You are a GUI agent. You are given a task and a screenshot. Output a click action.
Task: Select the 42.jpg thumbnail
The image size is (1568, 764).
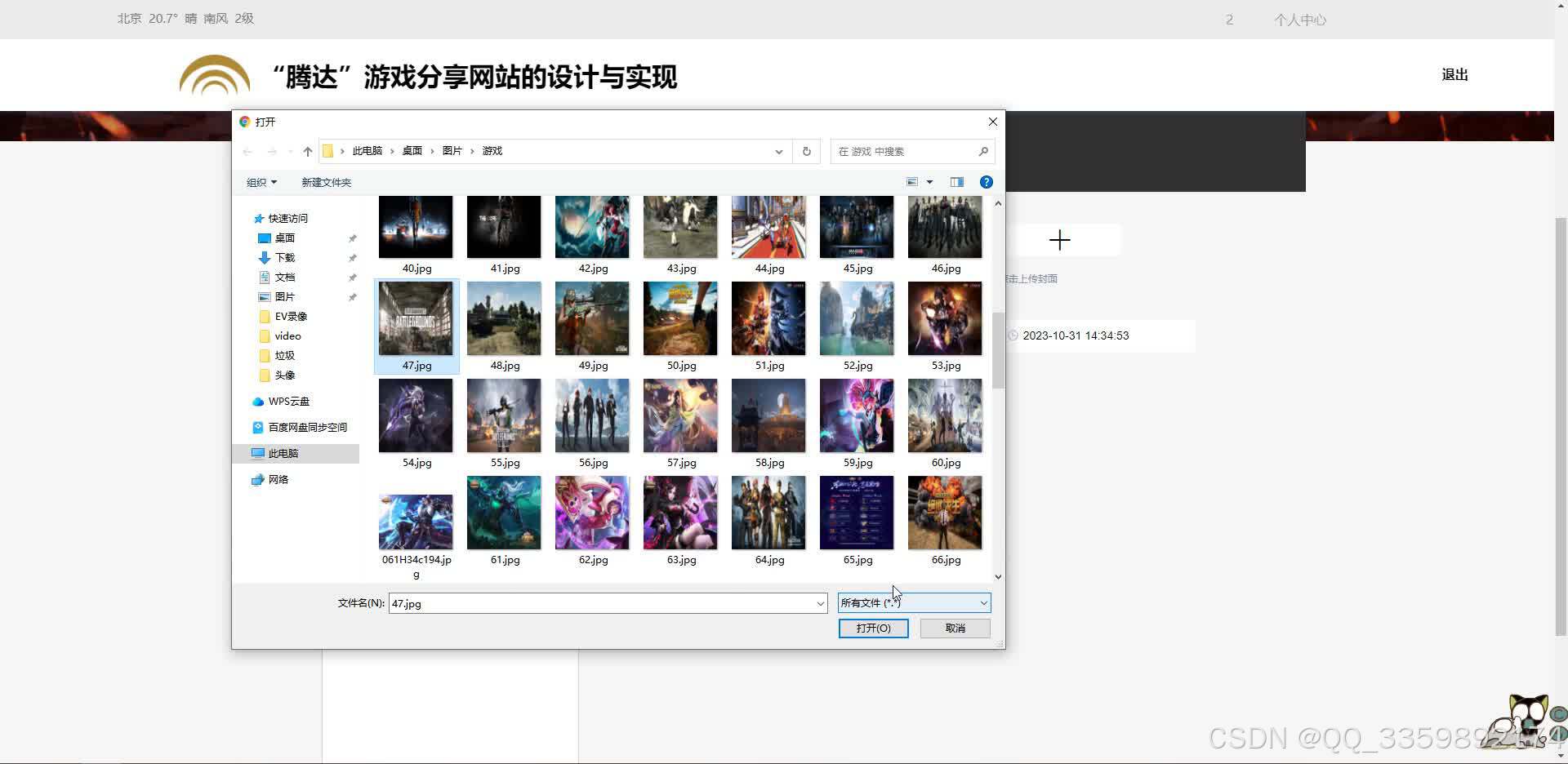tap(592, 228)
